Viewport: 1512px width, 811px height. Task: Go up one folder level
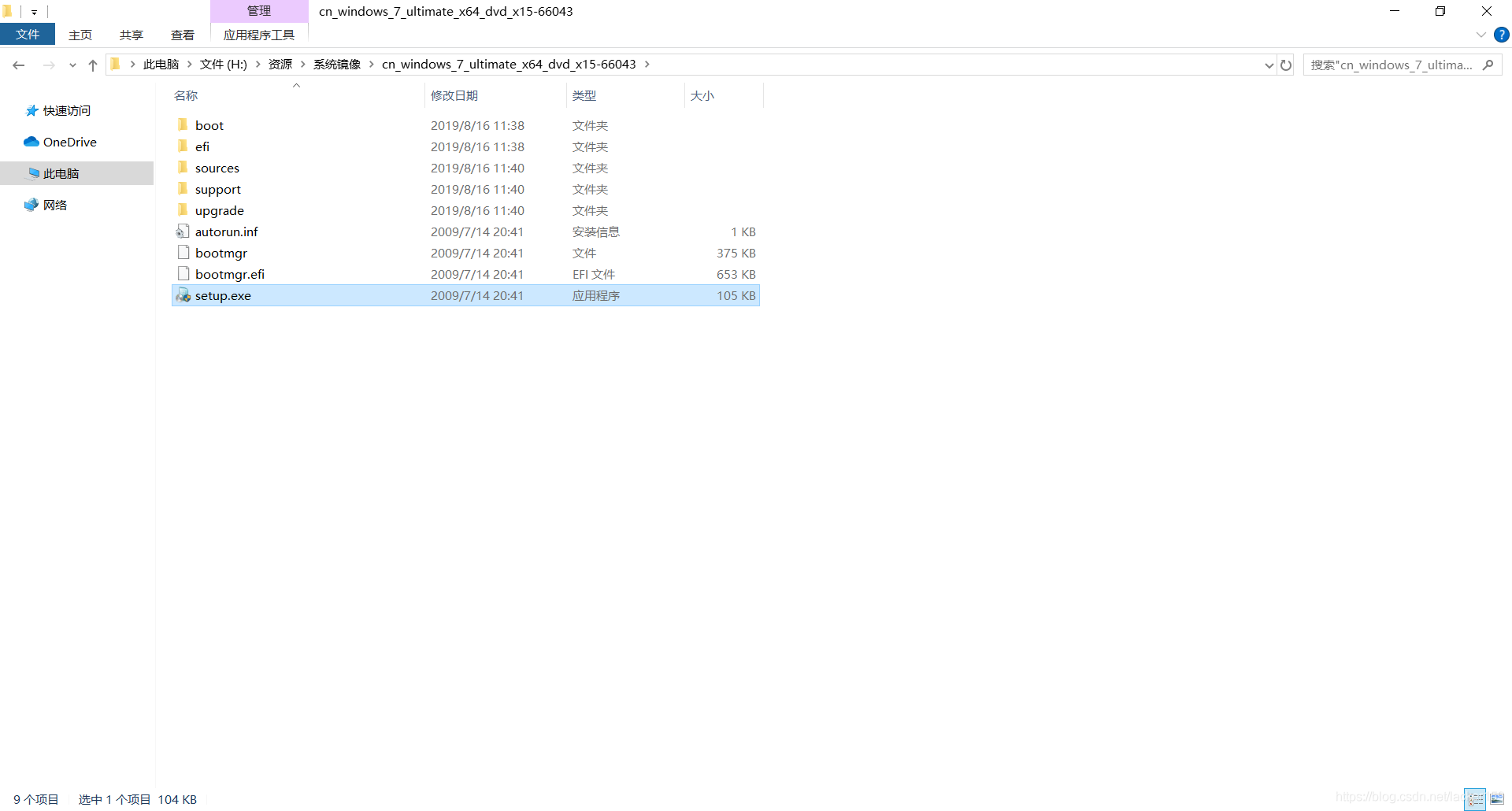click(93, 65)
